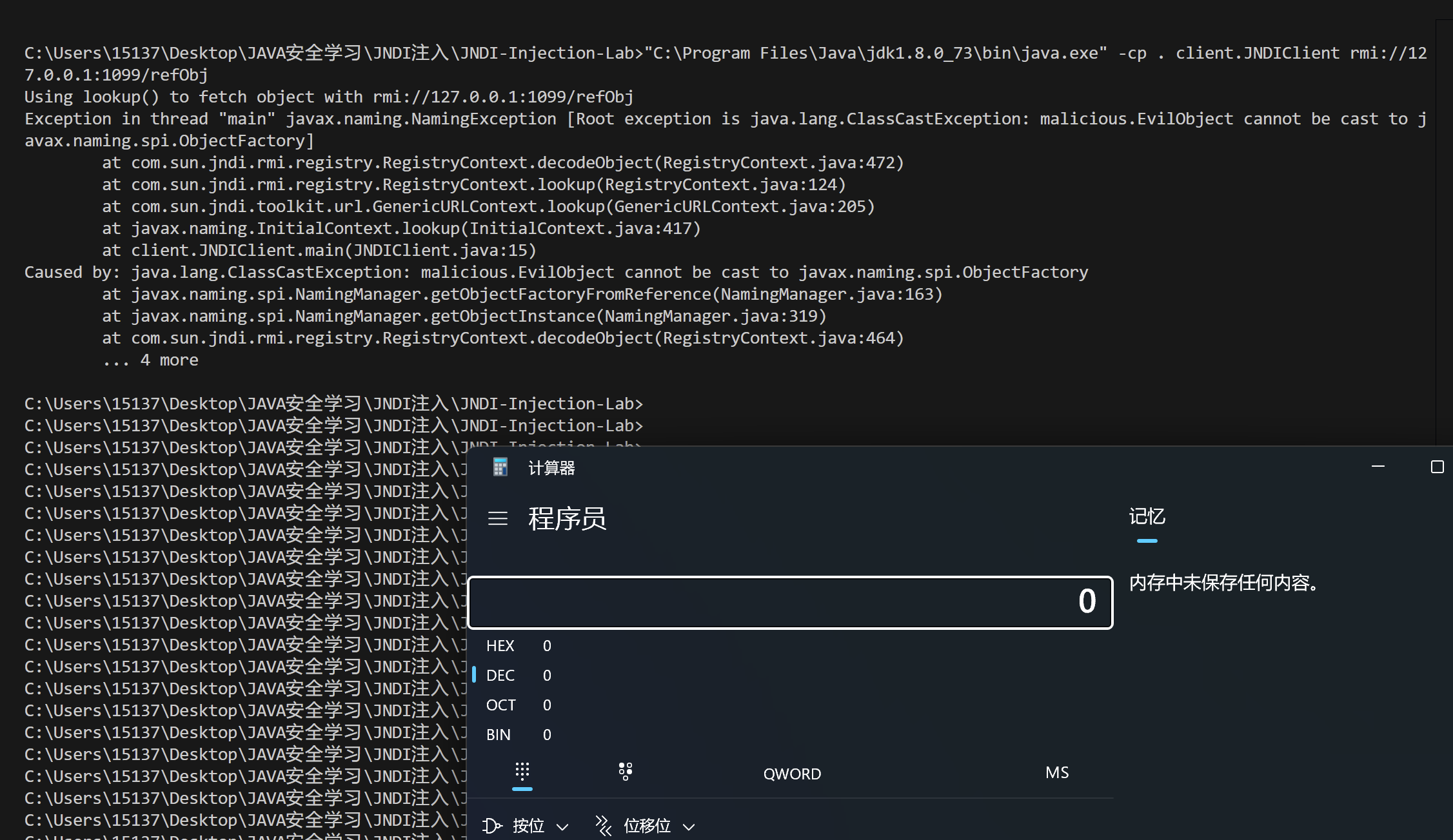Click terminal line 'Using lookup() to fetch object'

(x=329, y=97)
